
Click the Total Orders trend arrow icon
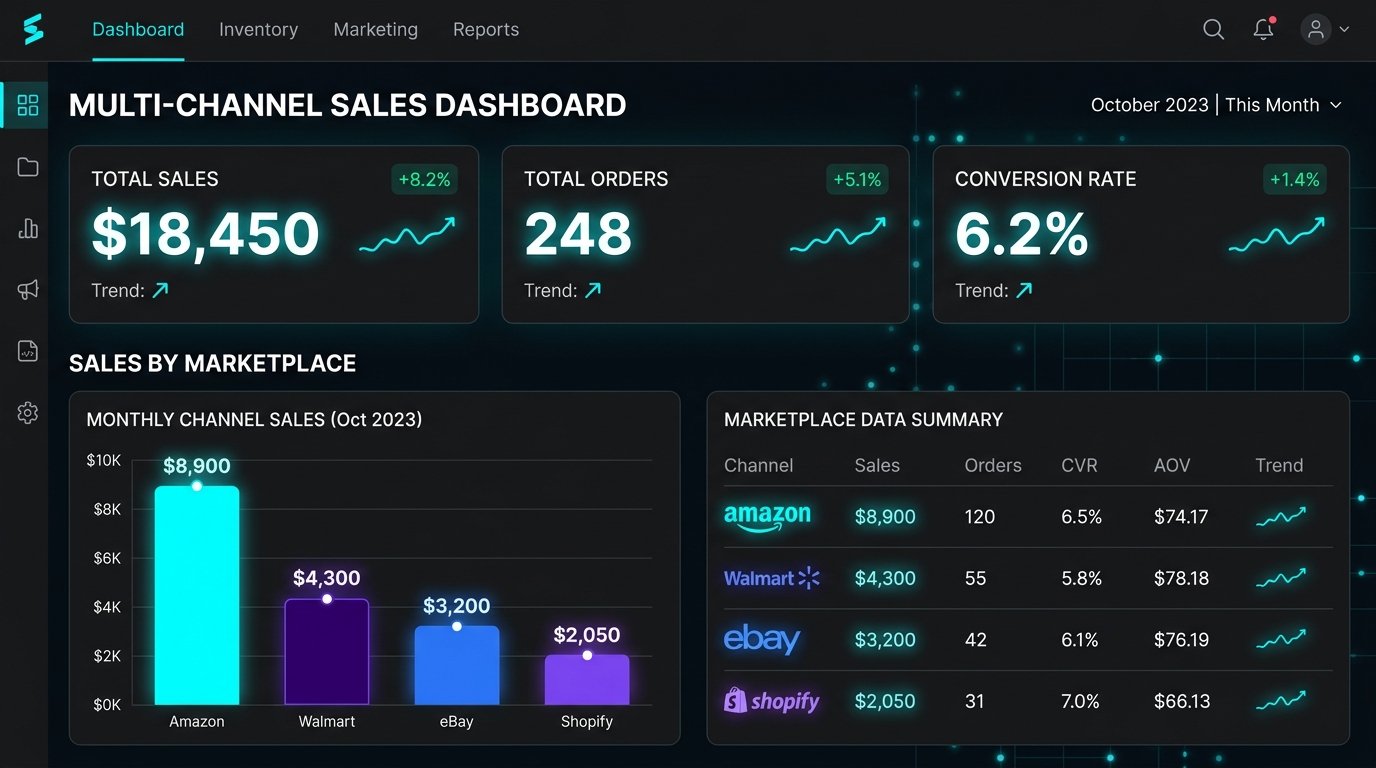593,290
